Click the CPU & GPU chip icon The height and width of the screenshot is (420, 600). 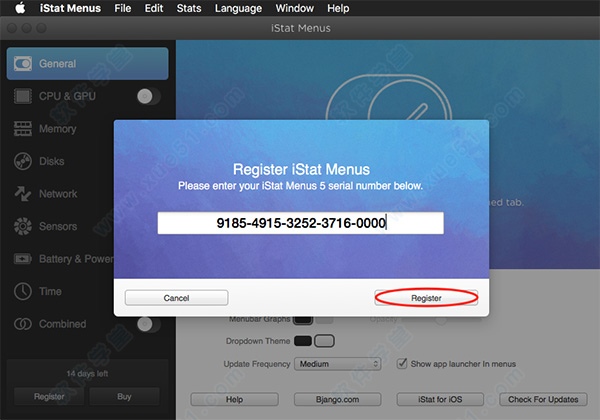point(23,96)
